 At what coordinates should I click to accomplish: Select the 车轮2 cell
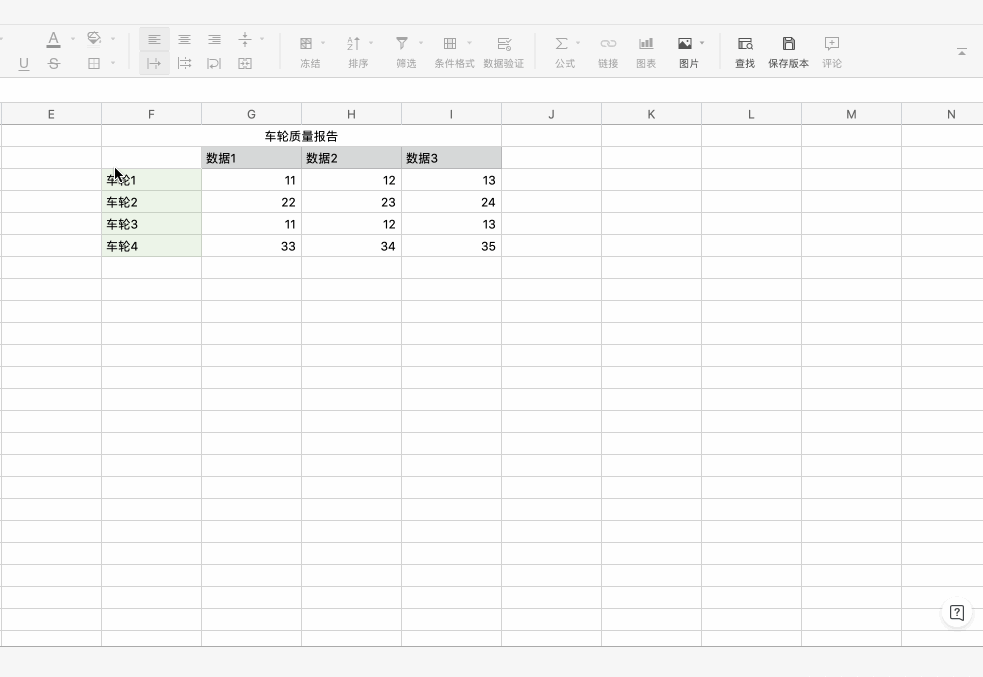pos(151,202)
